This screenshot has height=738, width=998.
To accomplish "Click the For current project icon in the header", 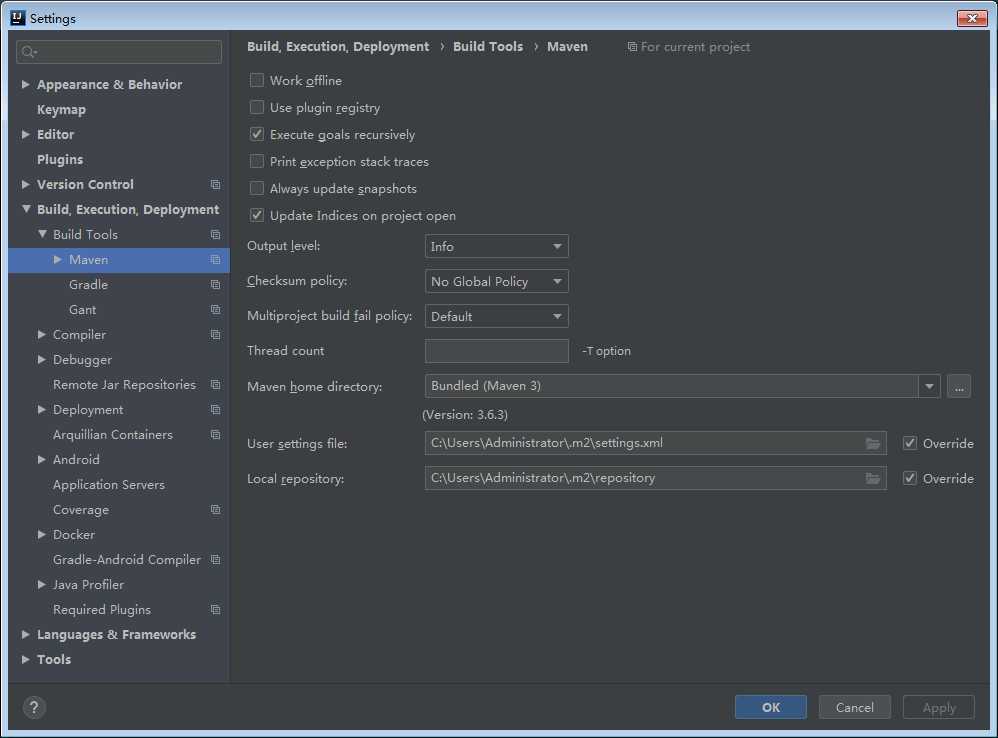I will point(632,47).
